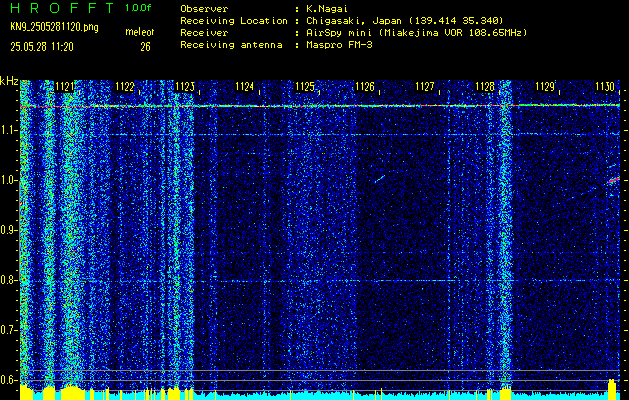Screen dimensions: 629x400
Task: Click time marker 1127 on the timeline
Action: (x=425, y=87)
